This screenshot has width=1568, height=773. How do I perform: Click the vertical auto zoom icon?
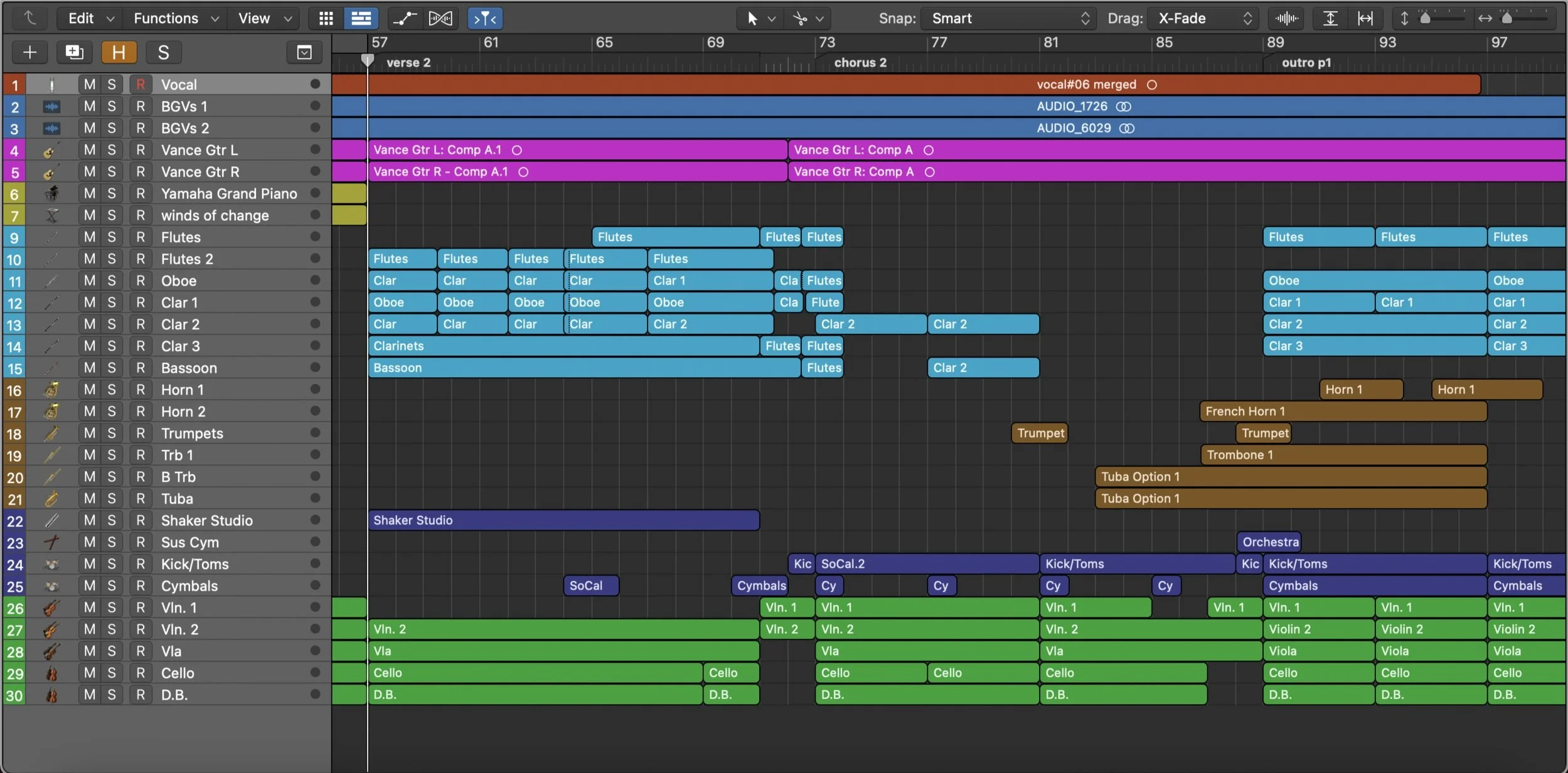pos(1330,18)
